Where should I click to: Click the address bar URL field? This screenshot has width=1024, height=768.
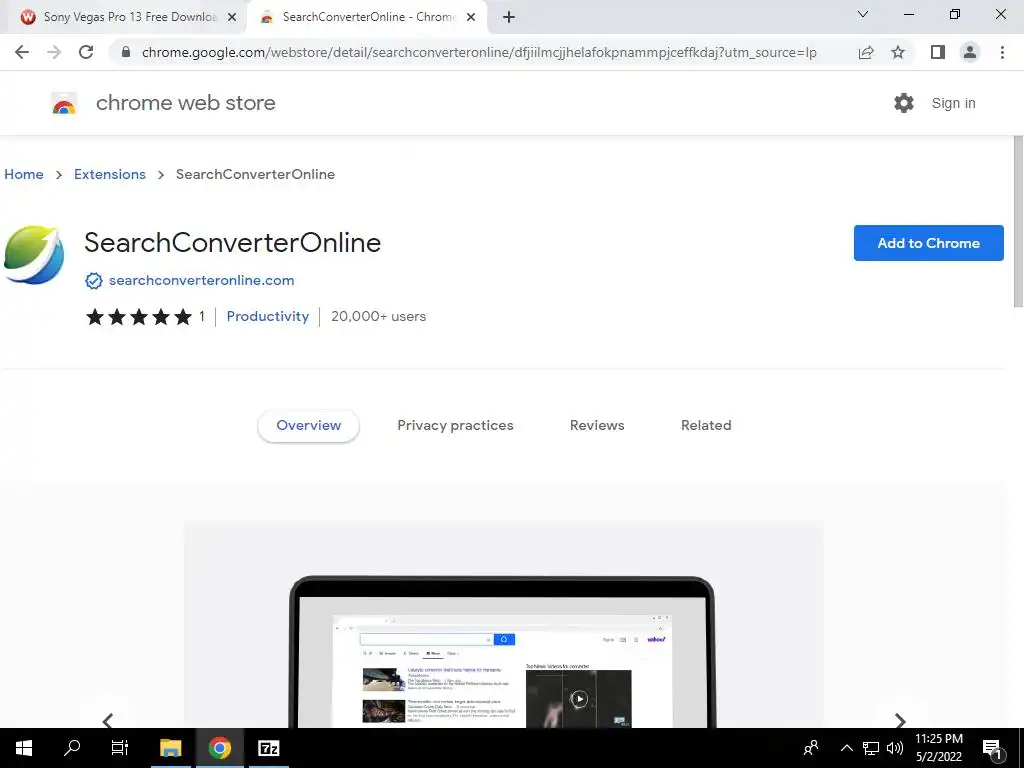tap(479, 52)
